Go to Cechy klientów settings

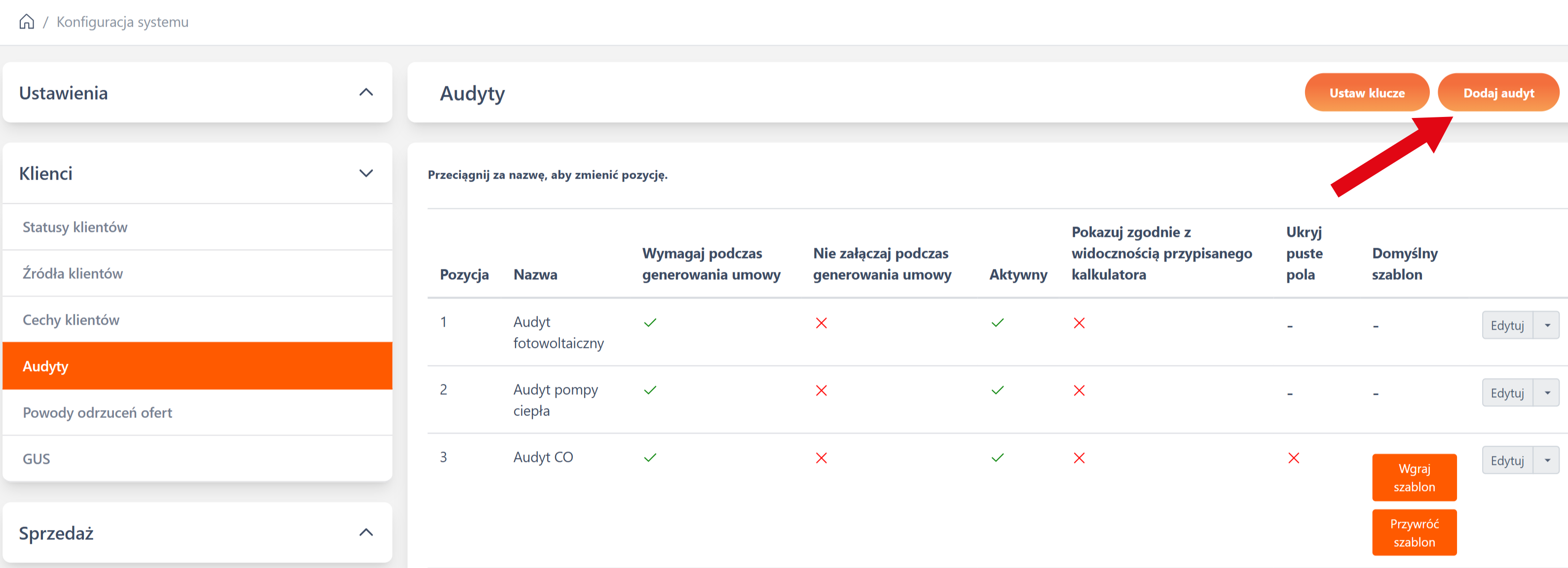71,320
